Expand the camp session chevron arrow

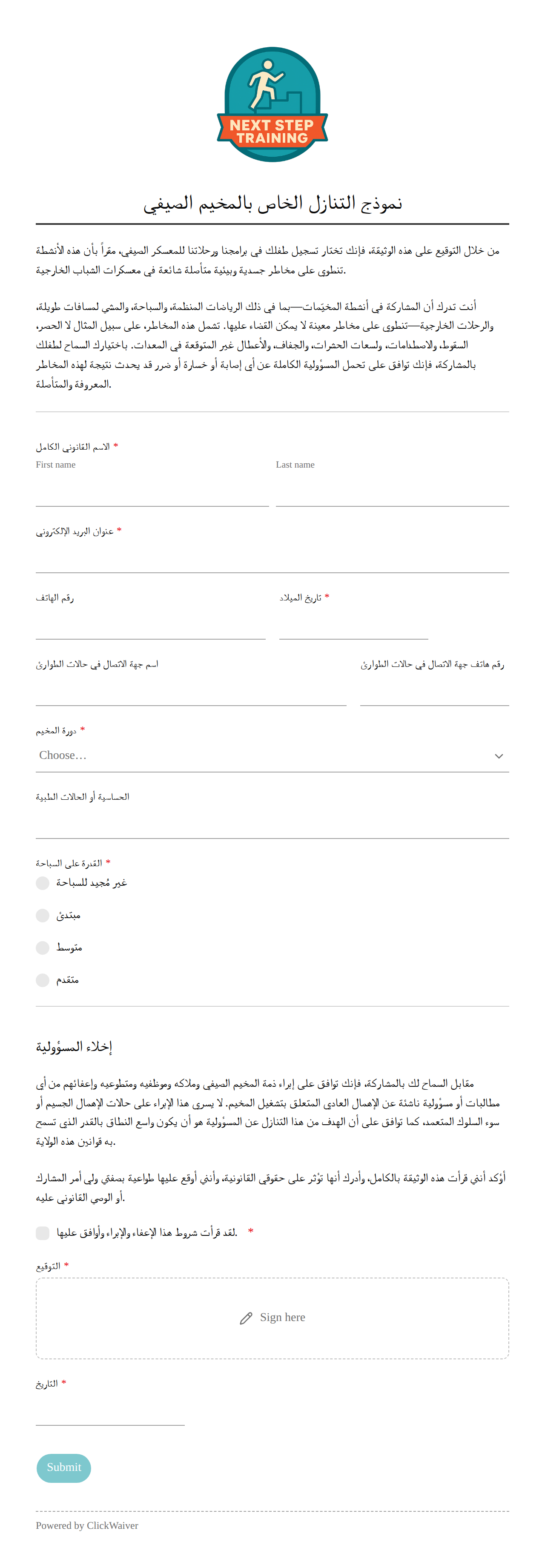pyautogui.click(x=499, y=756)
